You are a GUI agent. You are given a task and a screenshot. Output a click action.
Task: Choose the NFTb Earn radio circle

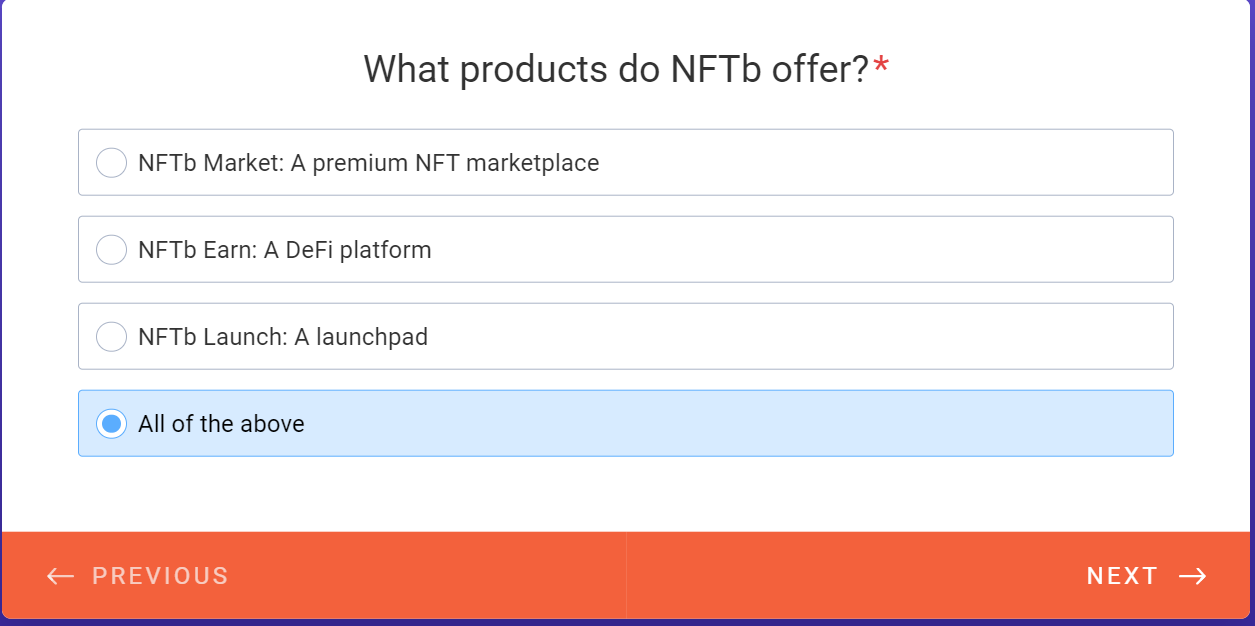point(111,250)
